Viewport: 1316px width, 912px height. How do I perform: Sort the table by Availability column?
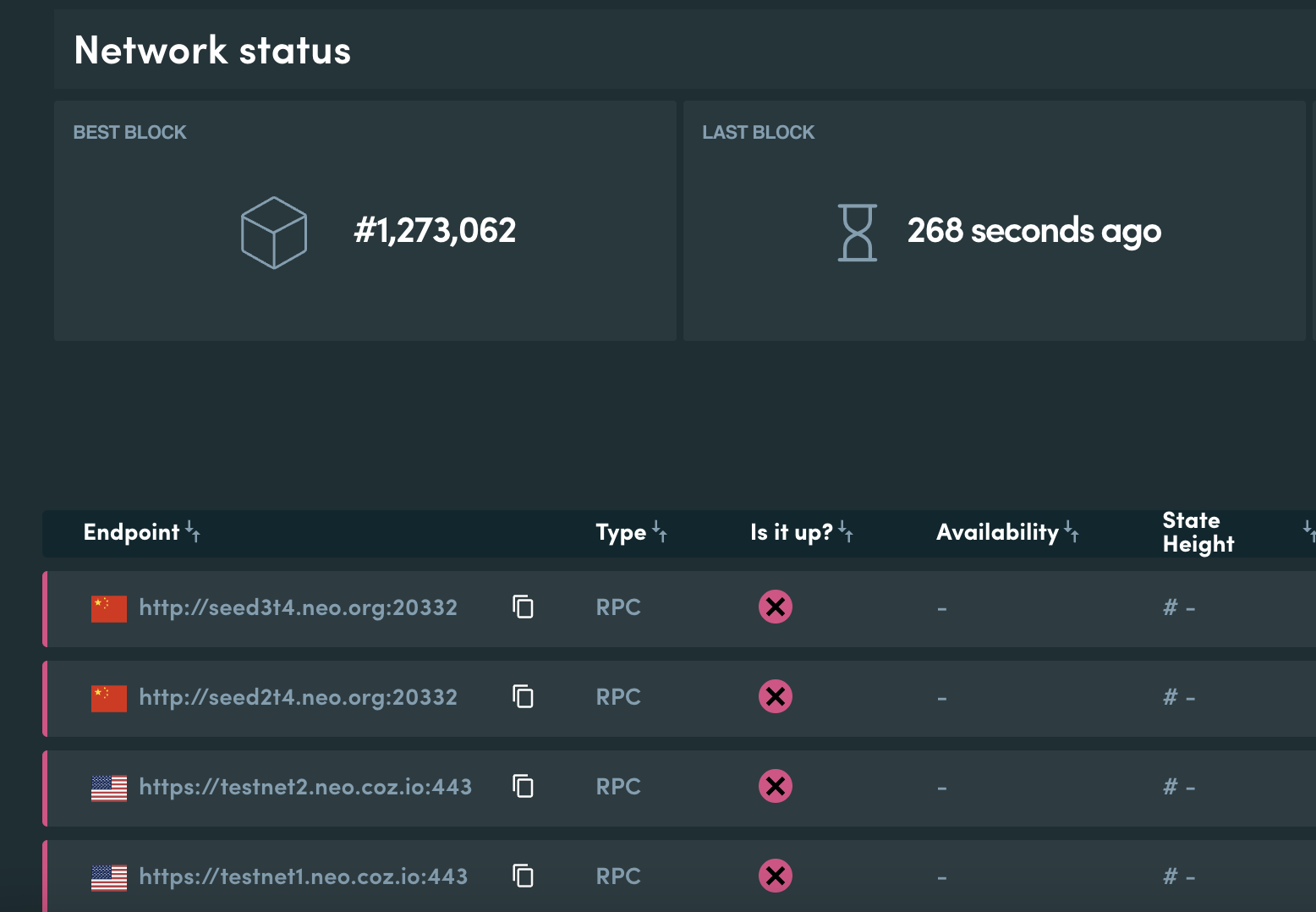(x=1072, y=531)
